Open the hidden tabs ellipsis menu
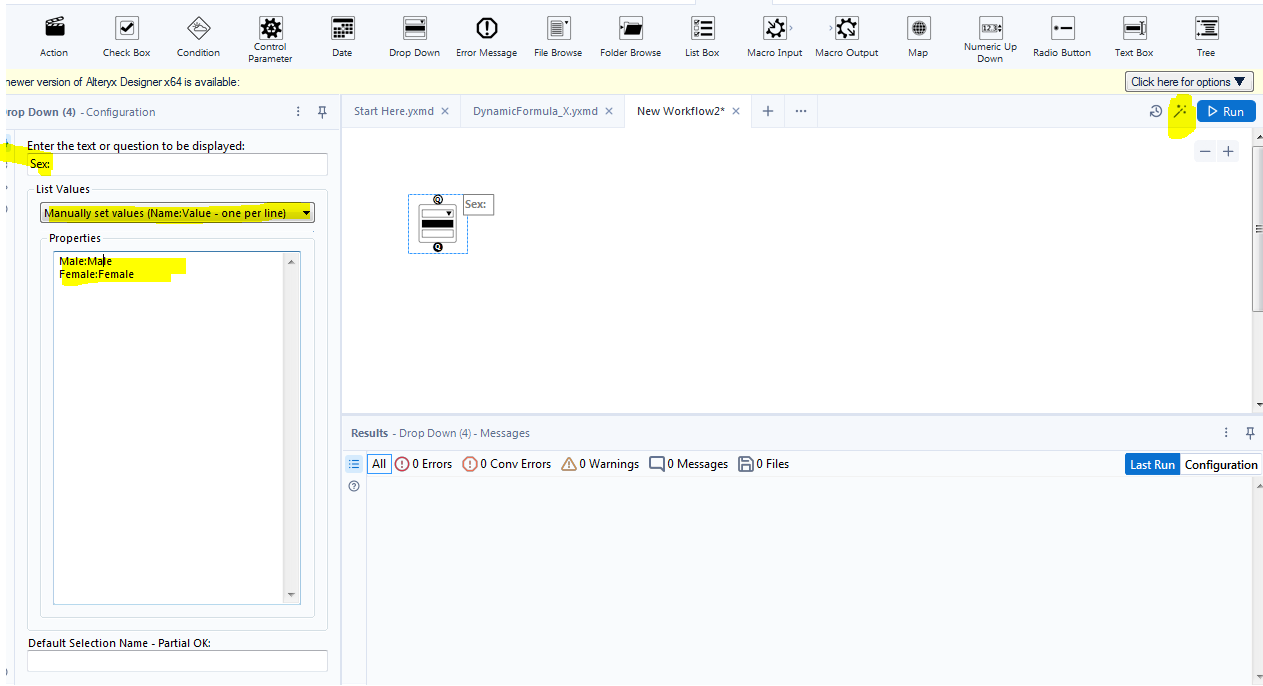The height and width of the screenshot is (686, 1263). click(x=800, y=111)
